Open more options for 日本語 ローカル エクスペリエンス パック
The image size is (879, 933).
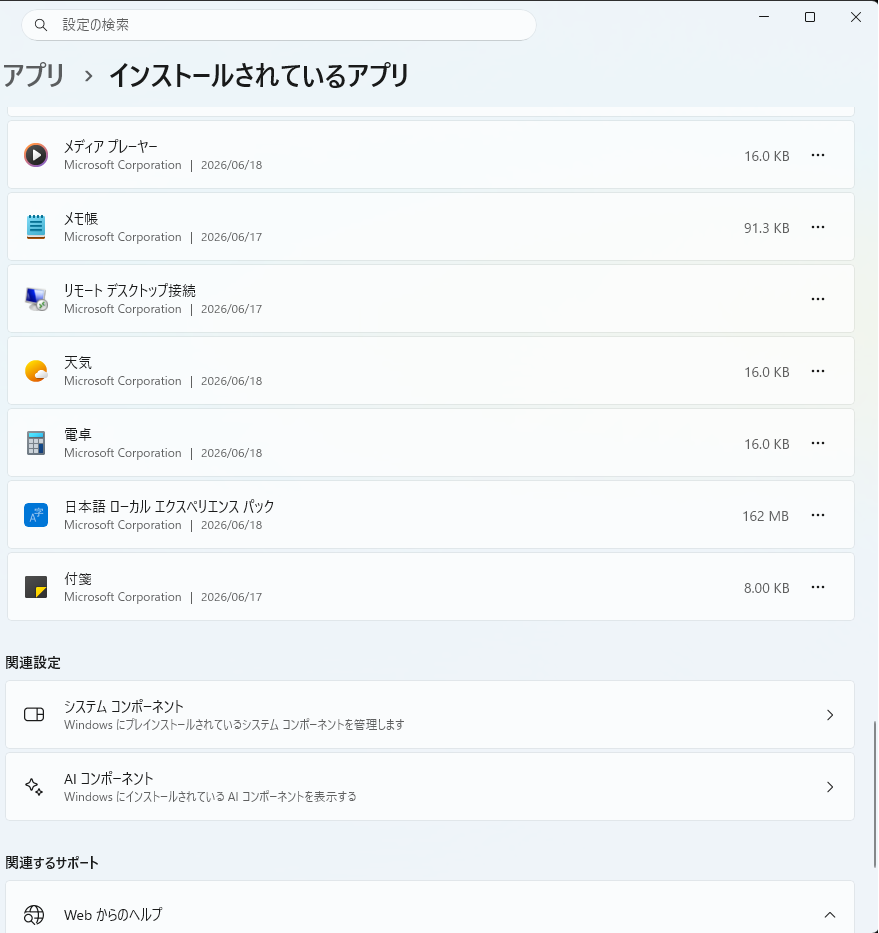click(x=818, y=515)
